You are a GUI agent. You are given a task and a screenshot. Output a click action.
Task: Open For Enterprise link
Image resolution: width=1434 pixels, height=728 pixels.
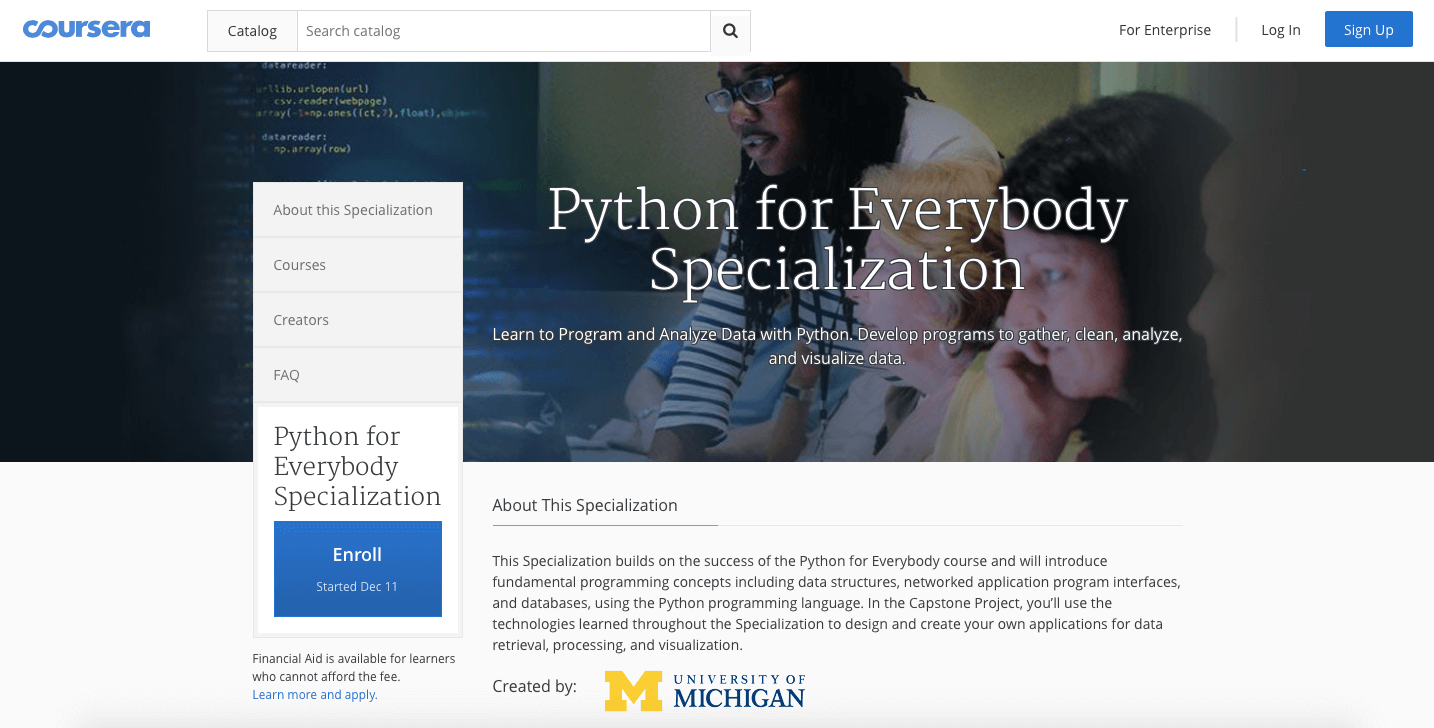tap(1165, 30)
